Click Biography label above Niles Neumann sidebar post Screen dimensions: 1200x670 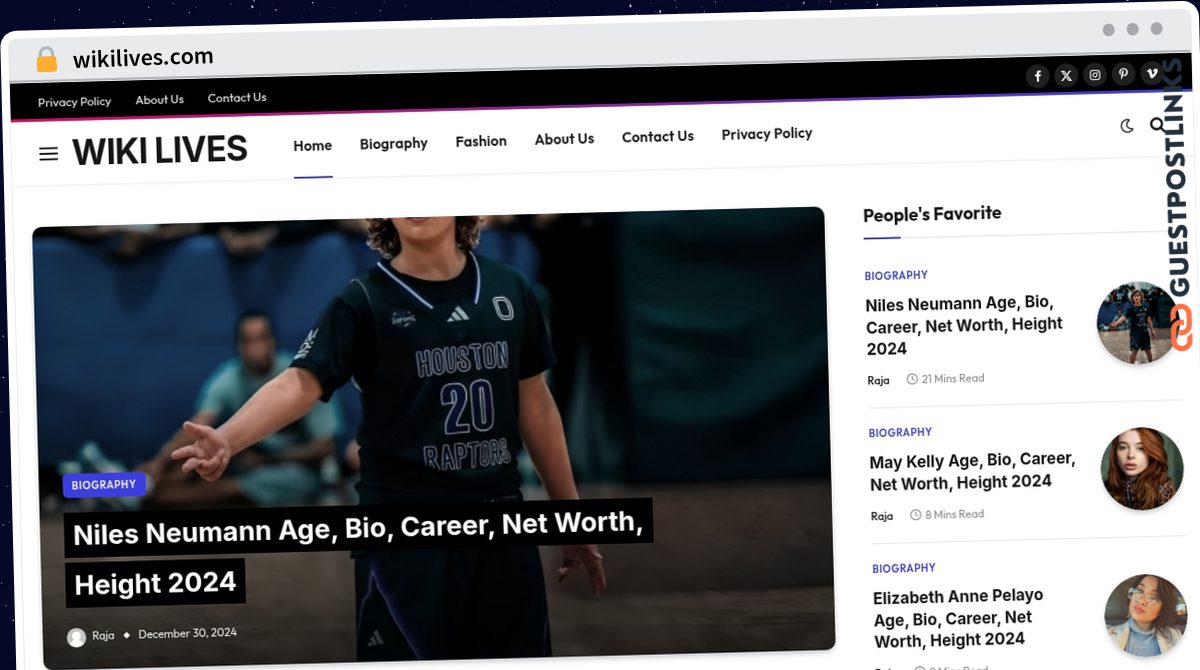coord(896,276)
